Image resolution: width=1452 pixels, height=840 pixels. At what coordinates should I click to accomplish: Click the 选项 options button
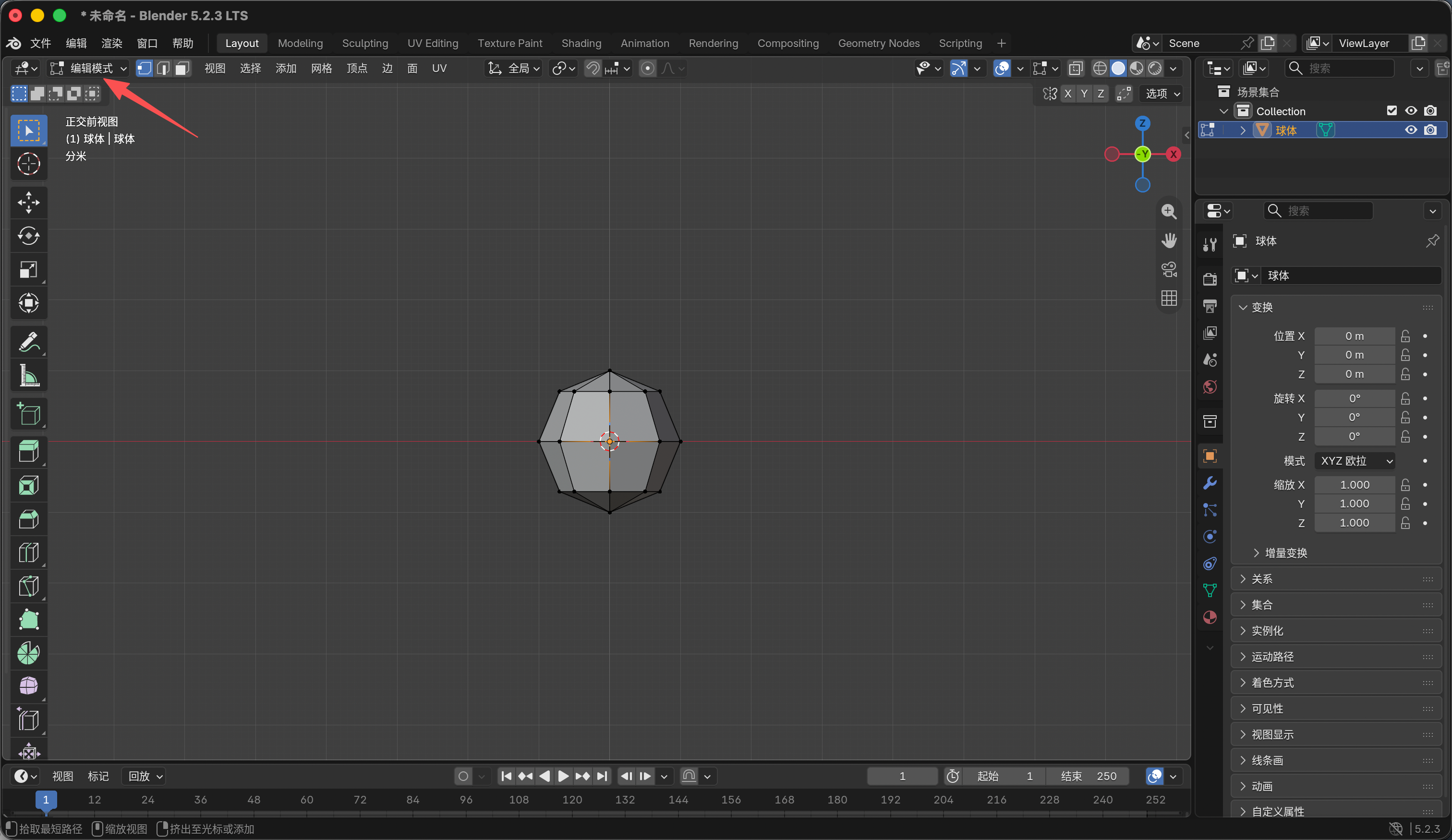tap(1161, 93)
